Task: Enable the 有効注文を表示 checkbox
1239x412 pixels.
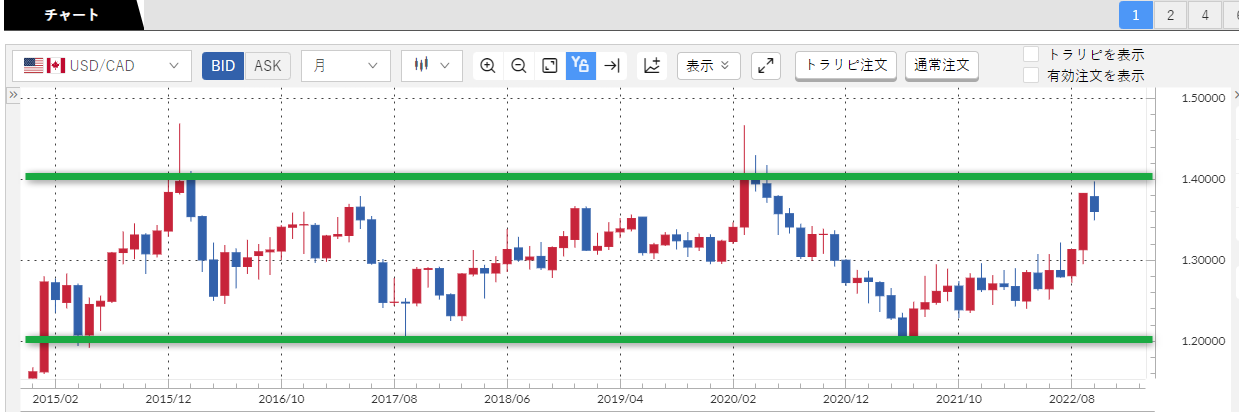Action: (1032, 75)
